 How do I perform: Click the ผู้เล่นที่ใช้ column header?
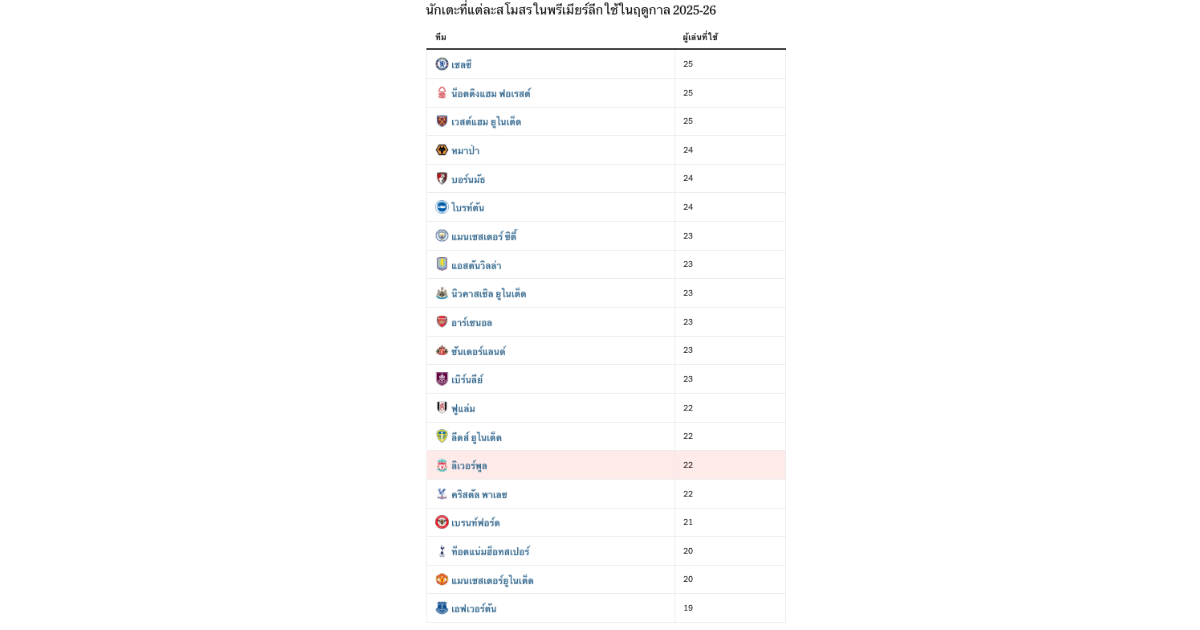coord(700,37)
